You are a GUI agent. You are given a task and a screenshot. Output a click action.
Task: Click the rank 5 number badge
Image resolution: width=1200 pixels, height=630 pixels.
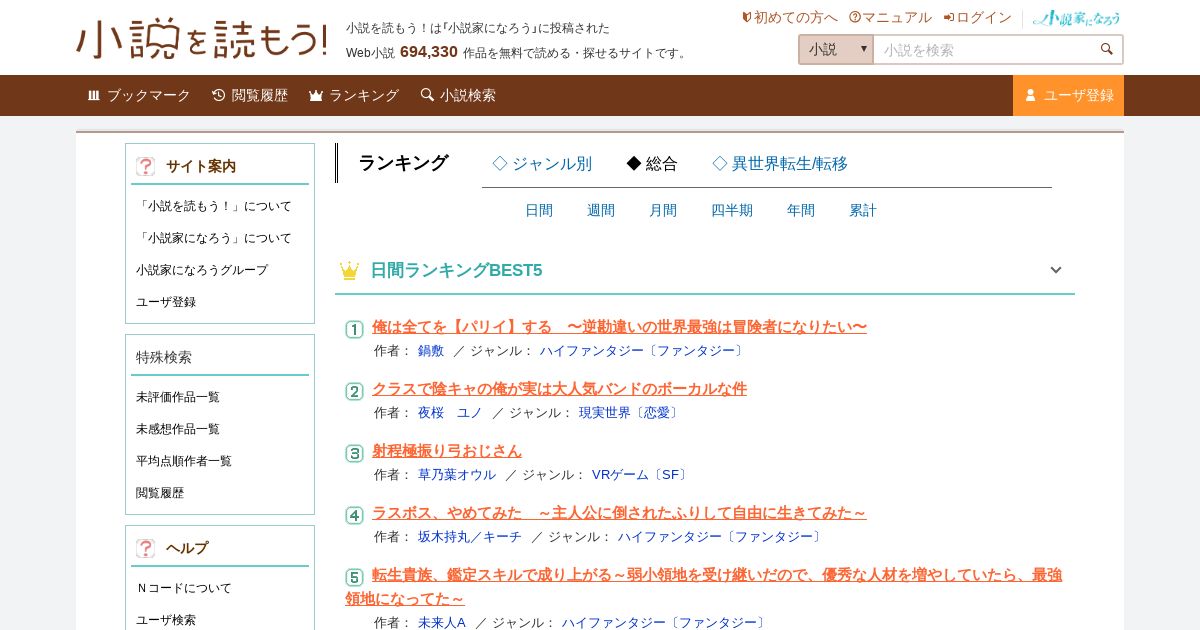354,577
